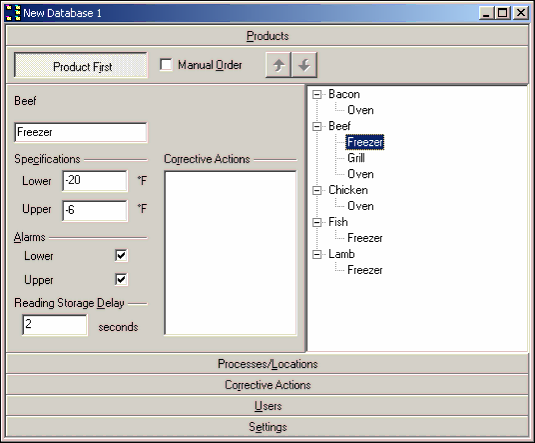Collapse the Beef tree node

click(317, 127)
